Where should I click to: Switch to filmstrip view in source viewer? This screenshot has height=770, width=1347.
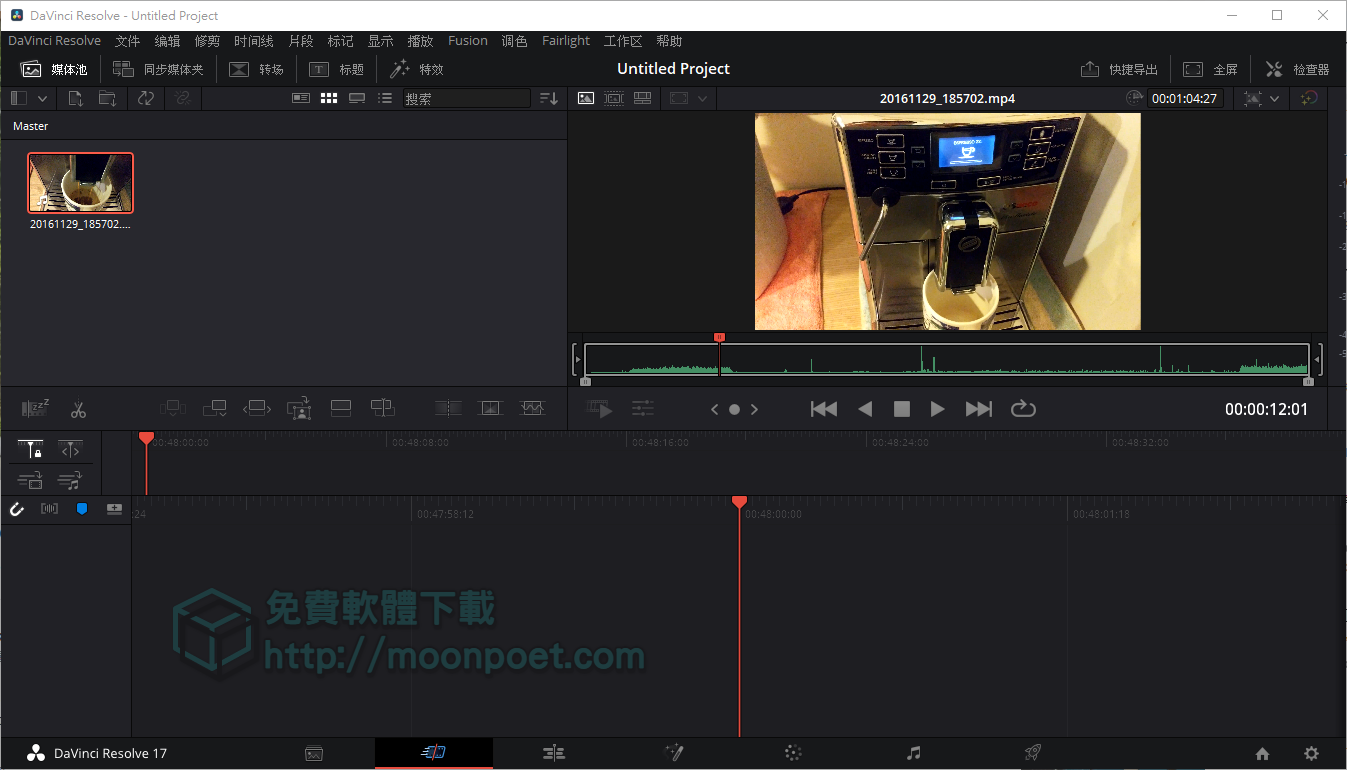613,98
